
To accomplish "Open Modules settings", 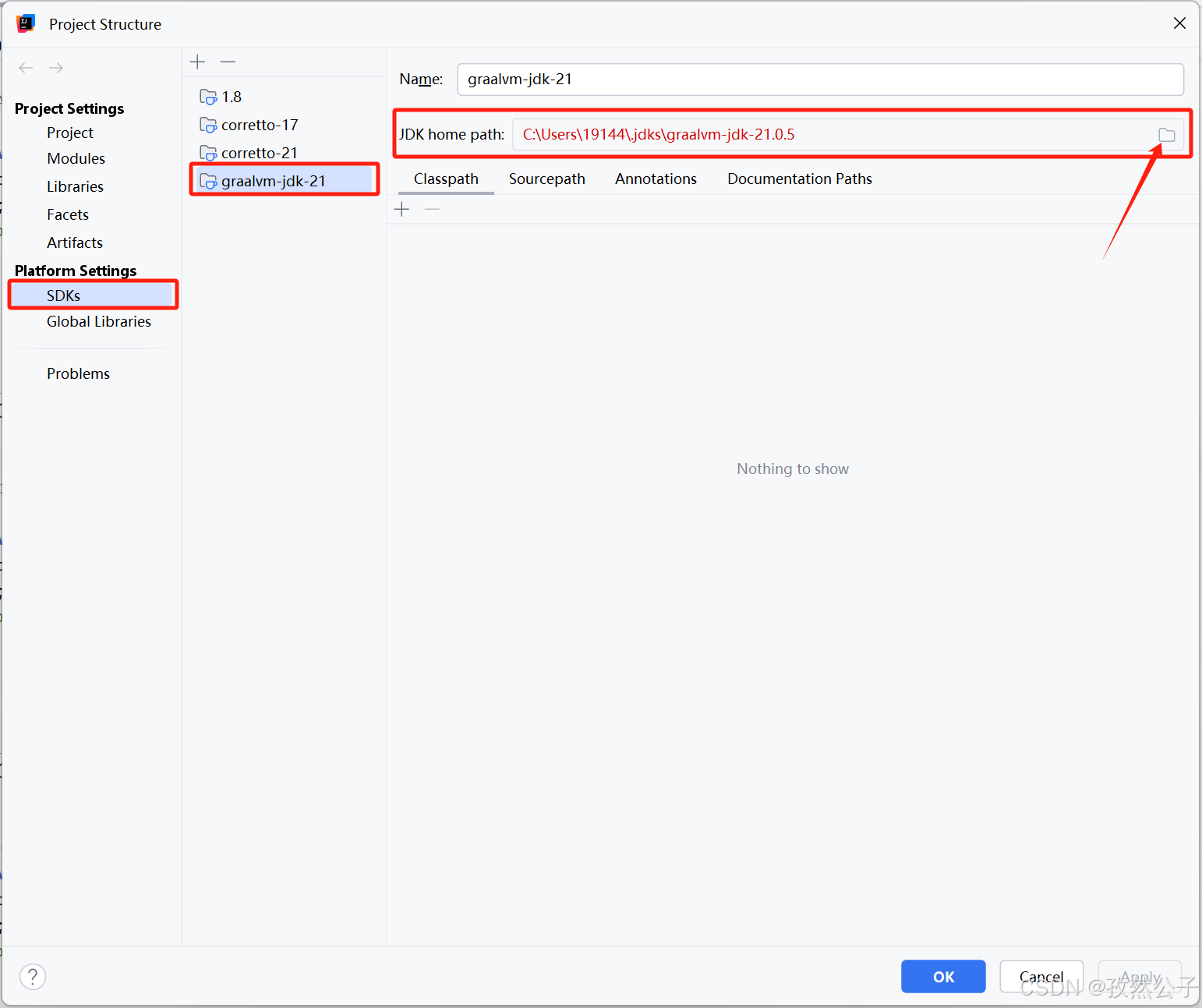I will 76,158.
